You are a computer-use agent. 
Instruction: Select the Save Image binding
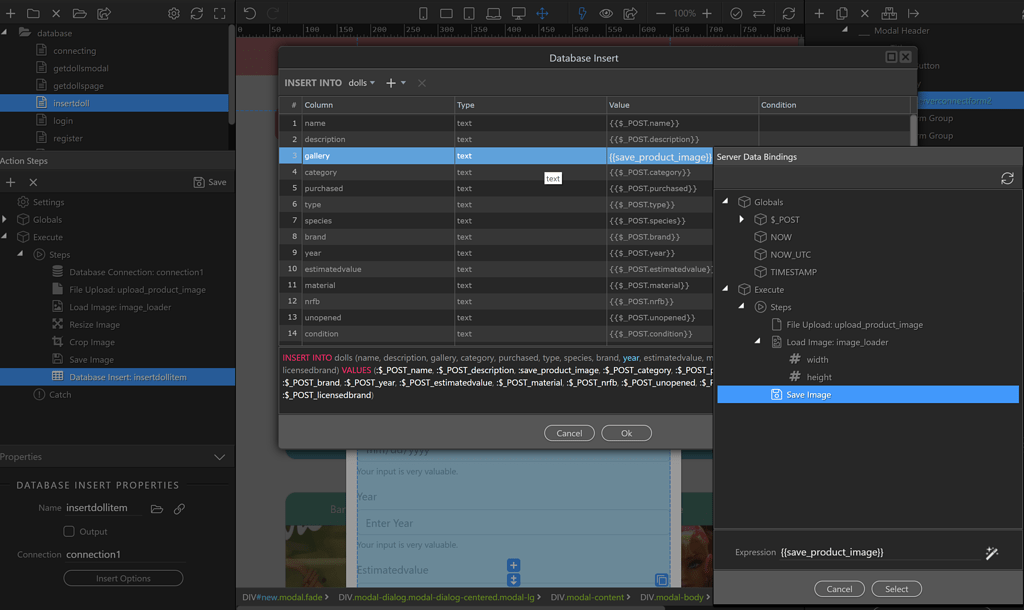(808, 395)
